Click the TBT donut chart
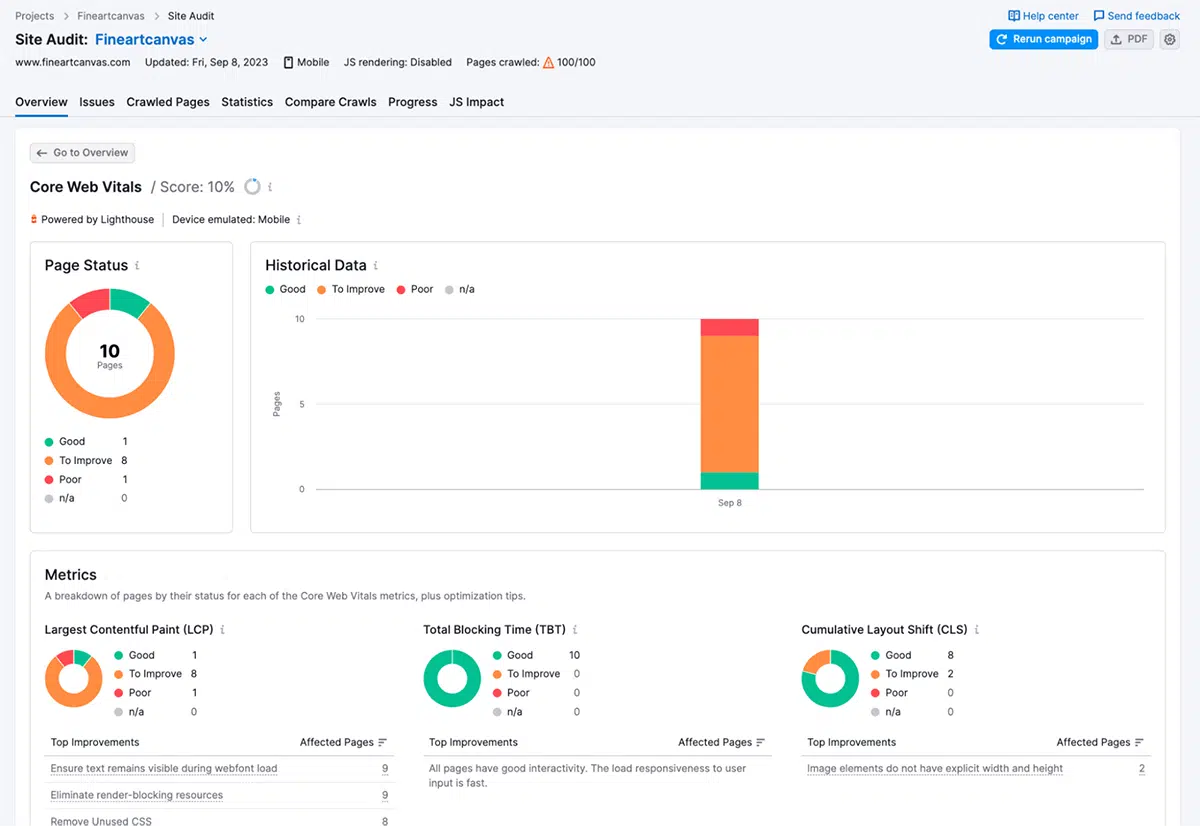The width and height of the screenshot is (1200, 826). click(x=452, y=679)
